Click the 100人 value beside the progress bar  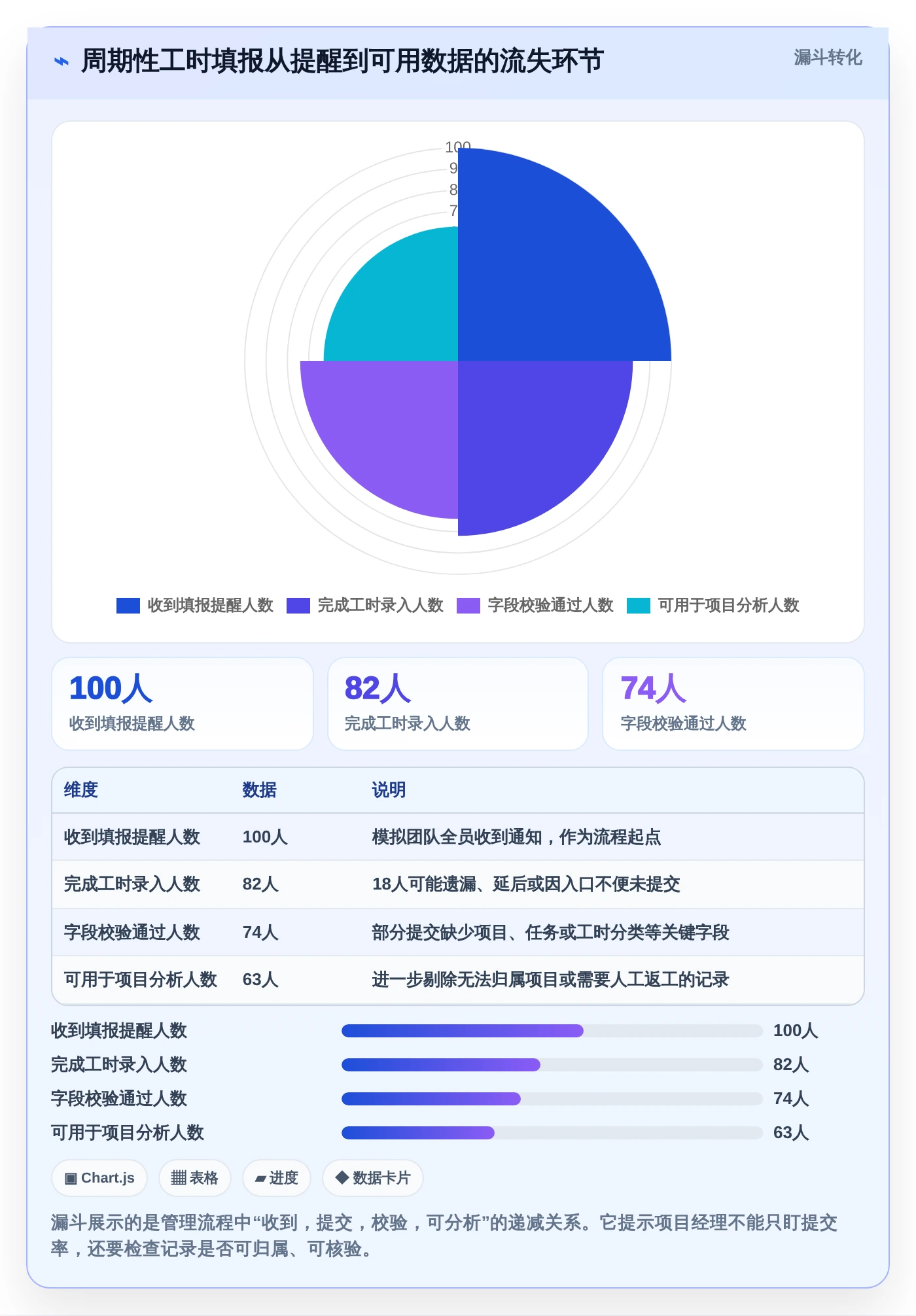(x=796, y=1031)
